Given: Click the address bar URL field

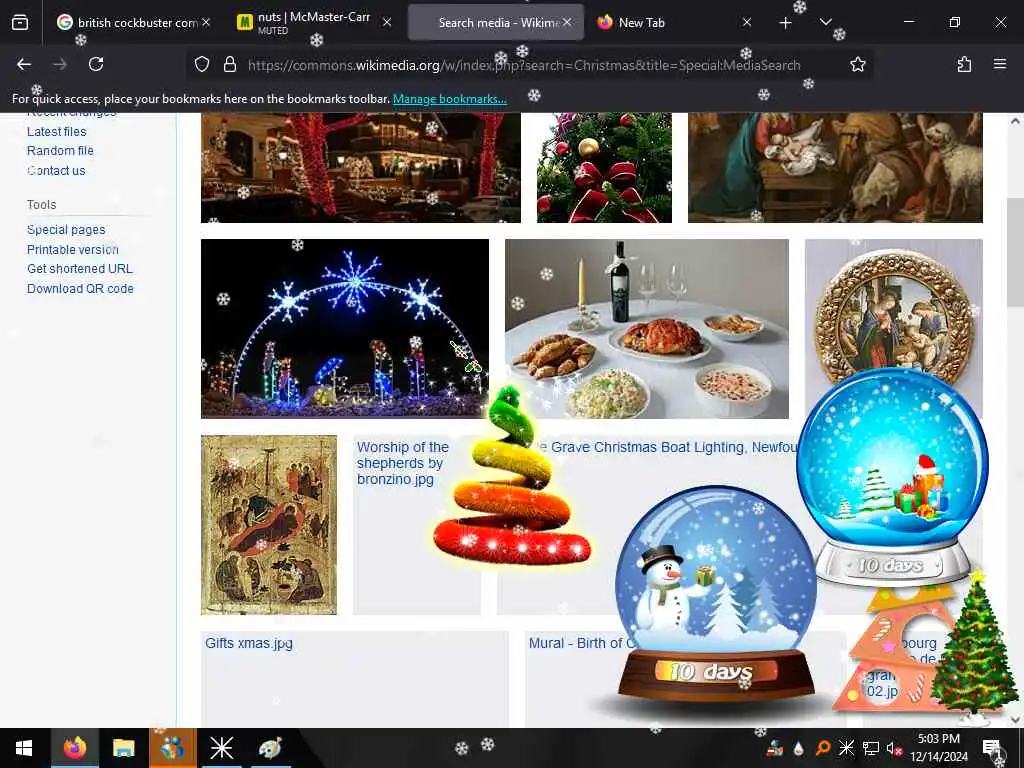Looking at the screenshot, I should 524,65.
